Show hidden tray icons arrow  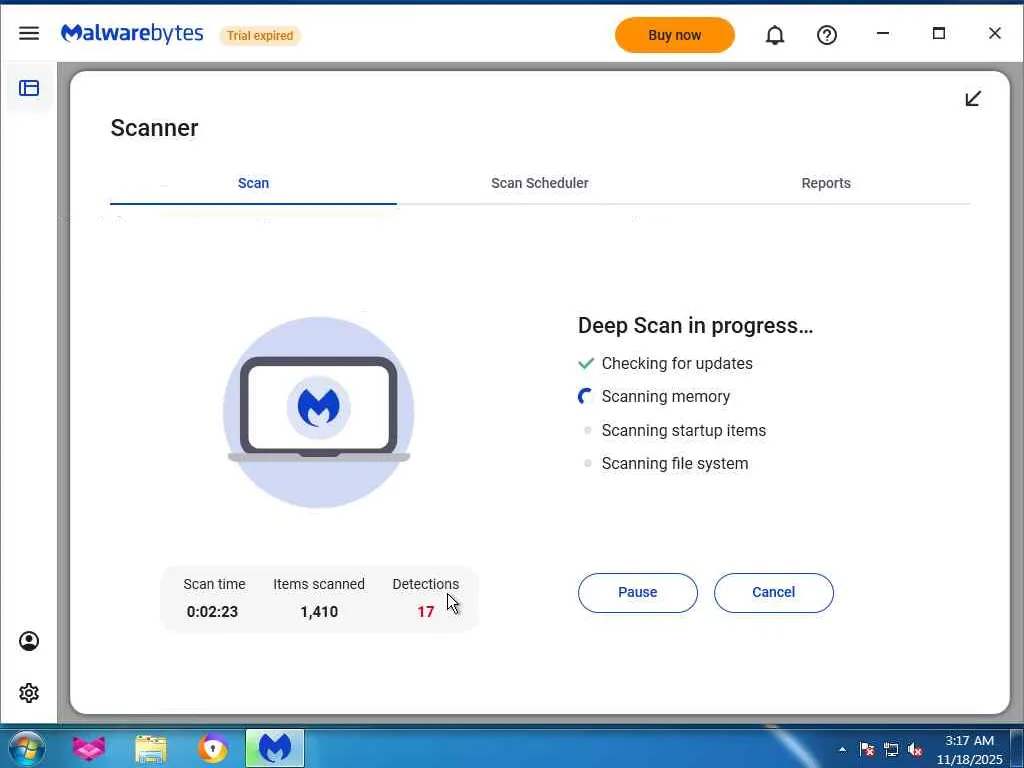[x=842, y=749]
